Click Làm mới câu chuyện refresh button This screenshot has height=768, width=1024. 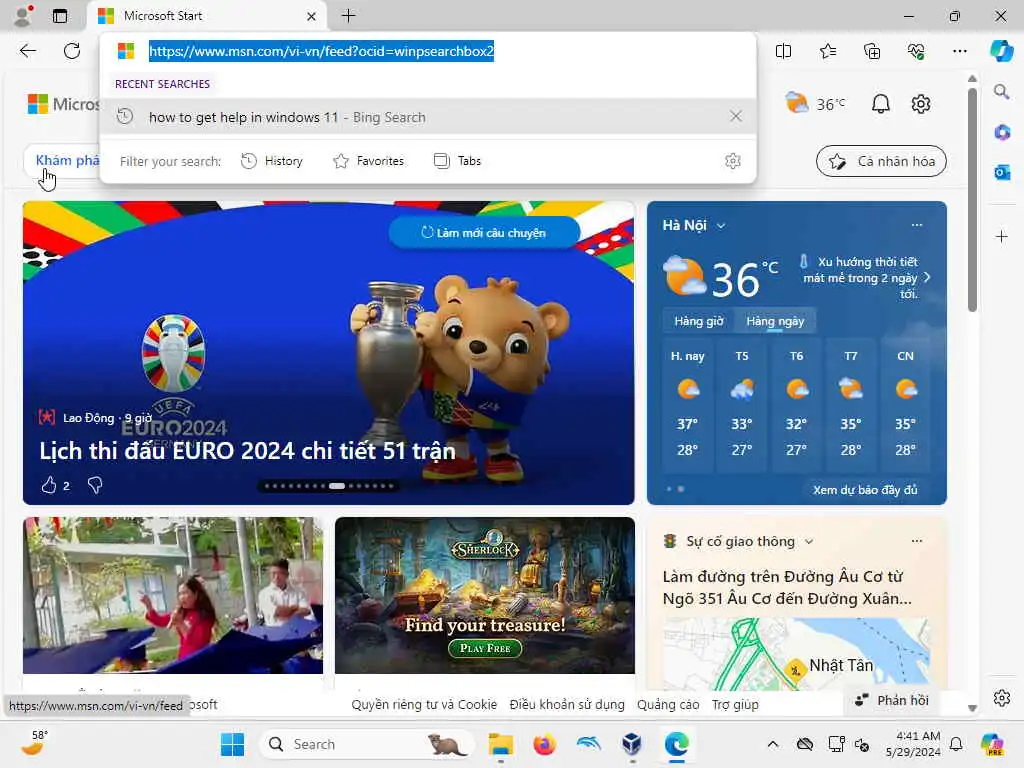(484, 232)
